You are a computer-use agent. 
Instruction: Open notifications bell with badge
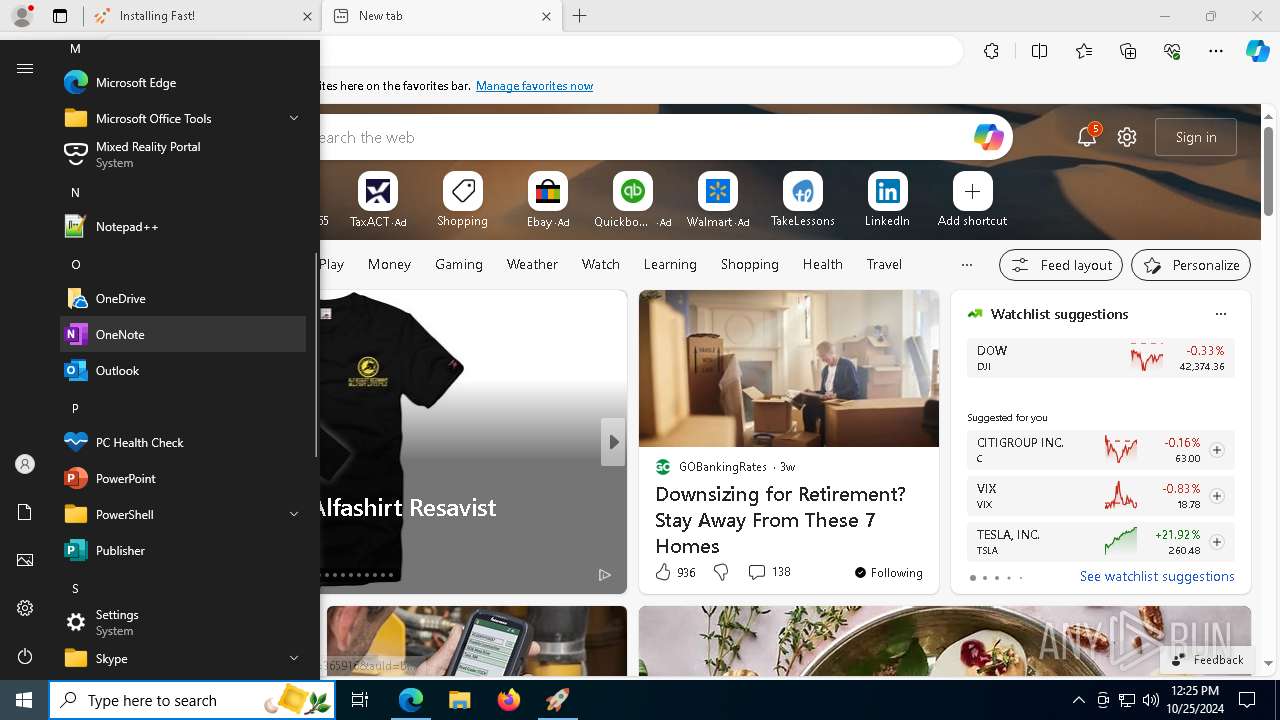[x=1087, y=137]
